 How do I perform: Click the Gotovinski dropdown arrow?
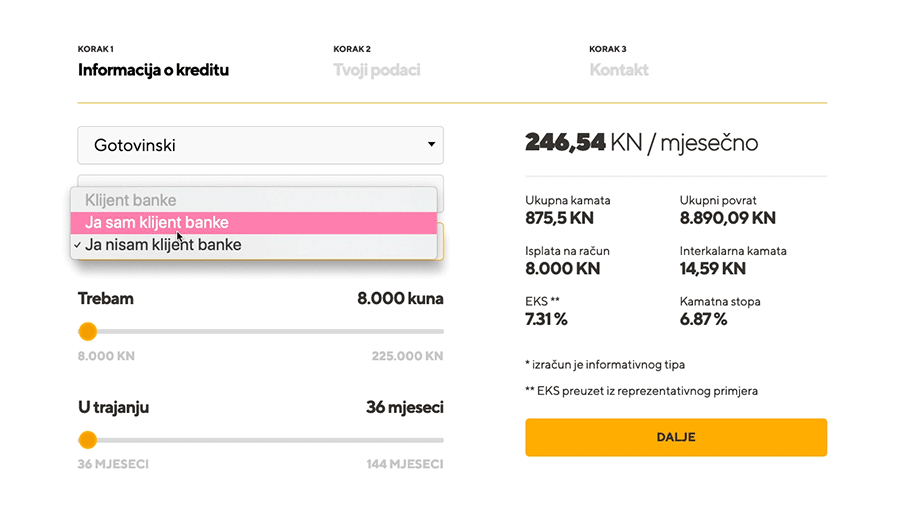tap(431, 145)
